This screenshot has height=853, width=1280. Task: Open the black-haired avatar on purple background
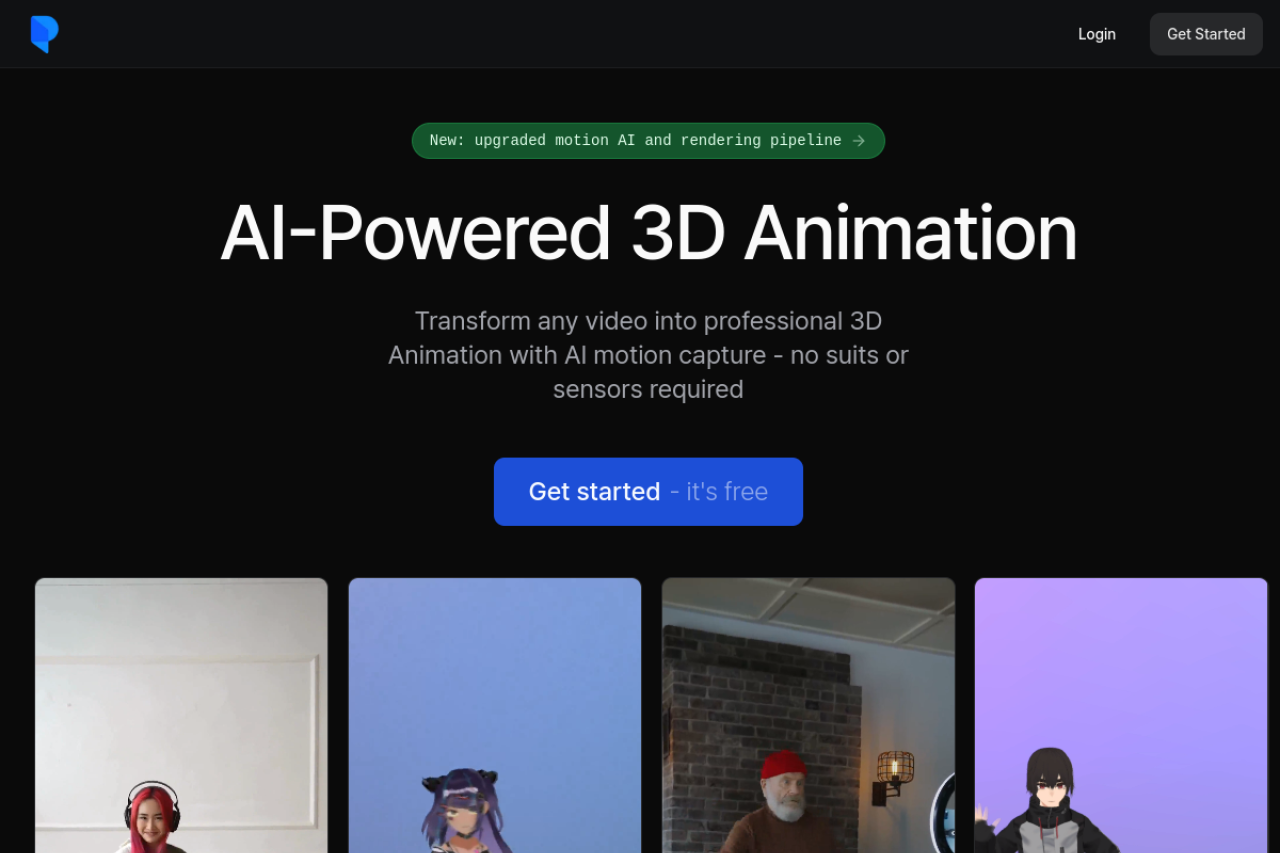(1121, 715)
